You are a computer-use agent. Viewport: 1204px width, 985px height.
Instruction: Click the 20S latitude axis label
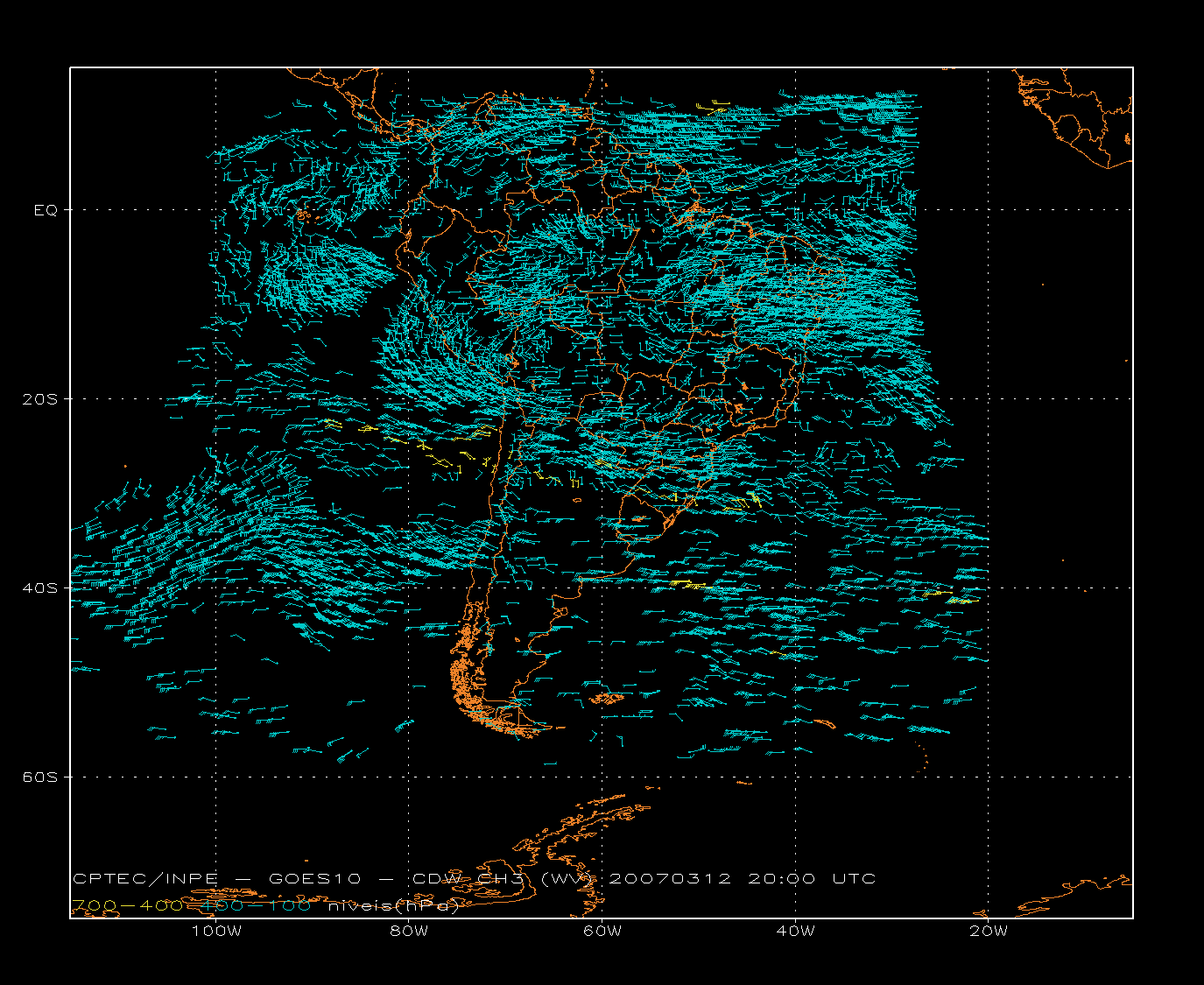(x=39, y=399)
